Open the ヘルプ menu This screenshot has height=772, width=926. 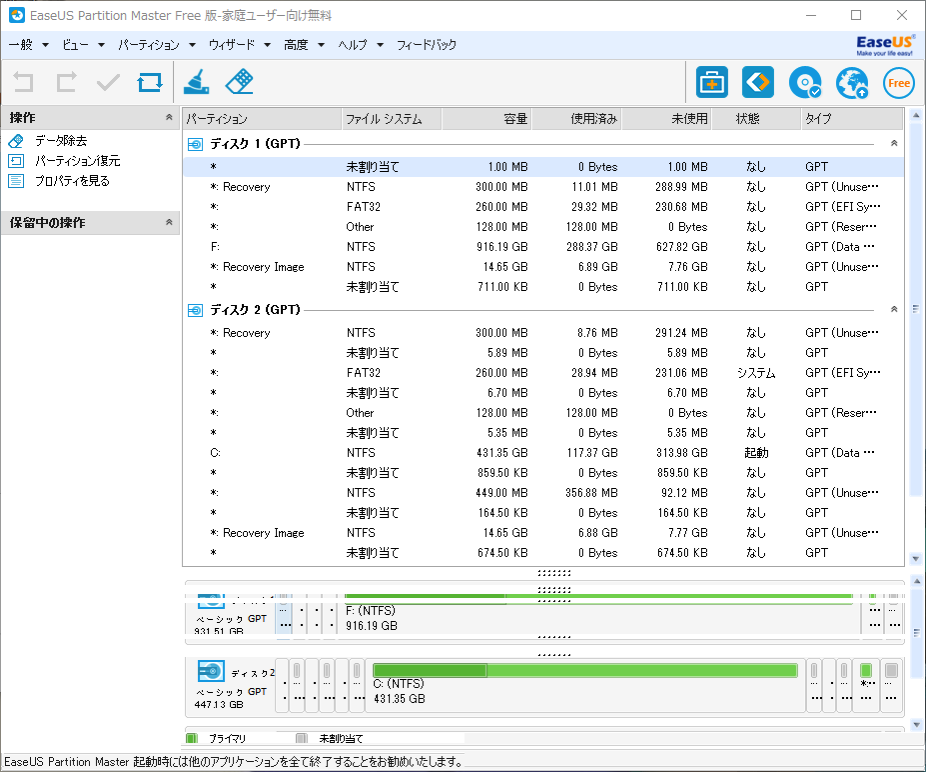pos(361,45)
